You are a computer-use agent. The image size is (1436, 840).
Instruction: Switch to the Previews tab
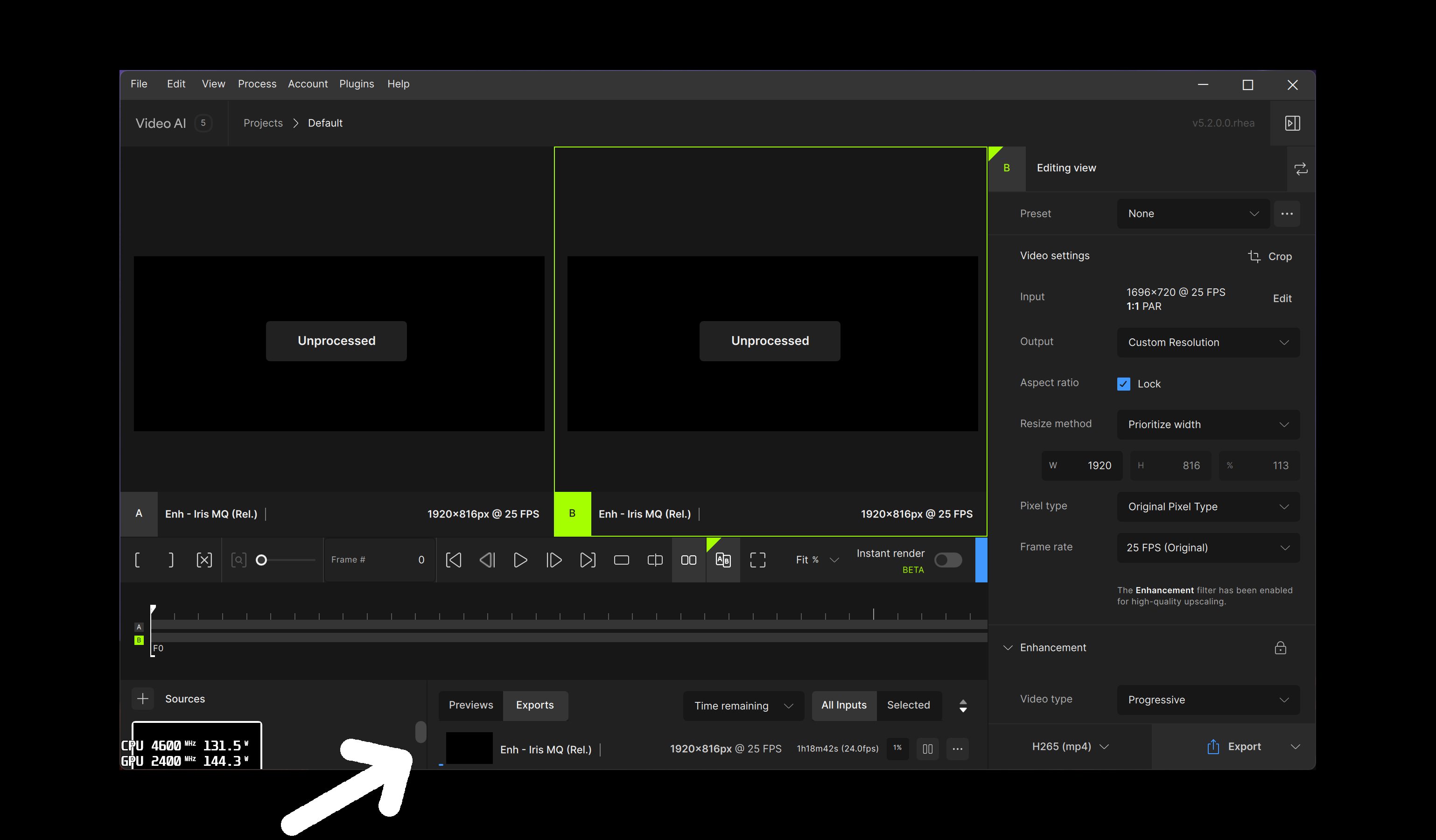point(471,705)
